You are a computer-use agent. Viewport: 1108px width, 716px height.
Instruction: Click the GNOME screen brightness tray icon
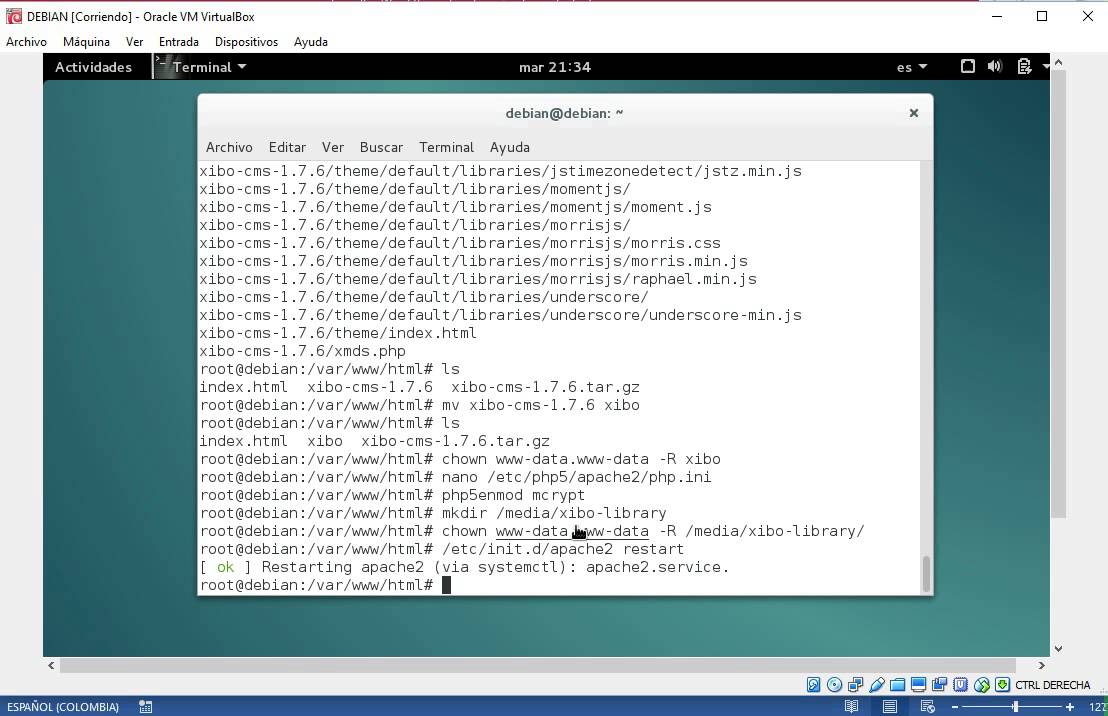(968, 66)
